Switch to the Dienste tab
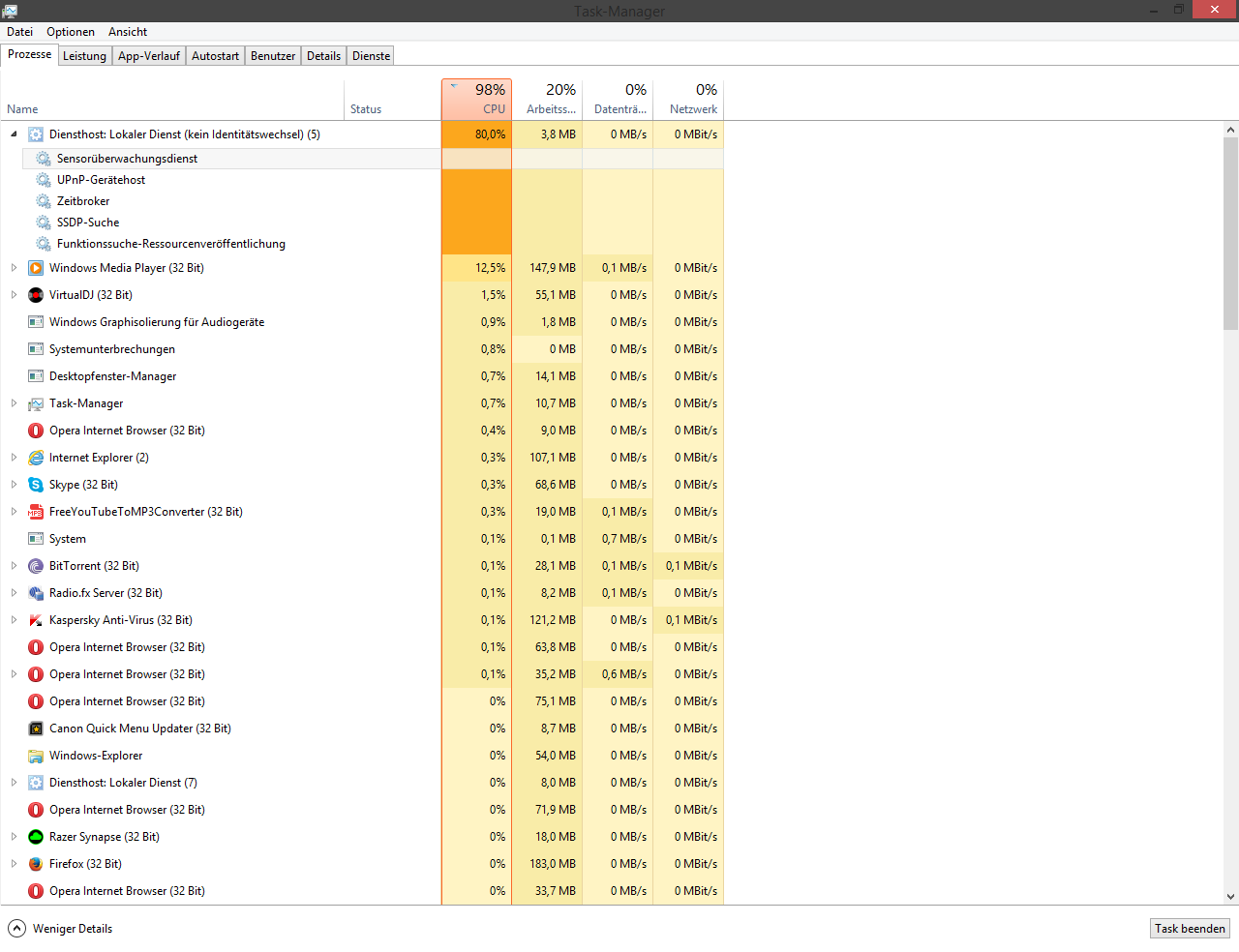This screenshot has height=952, width=1239. click(x=371, y=56)
